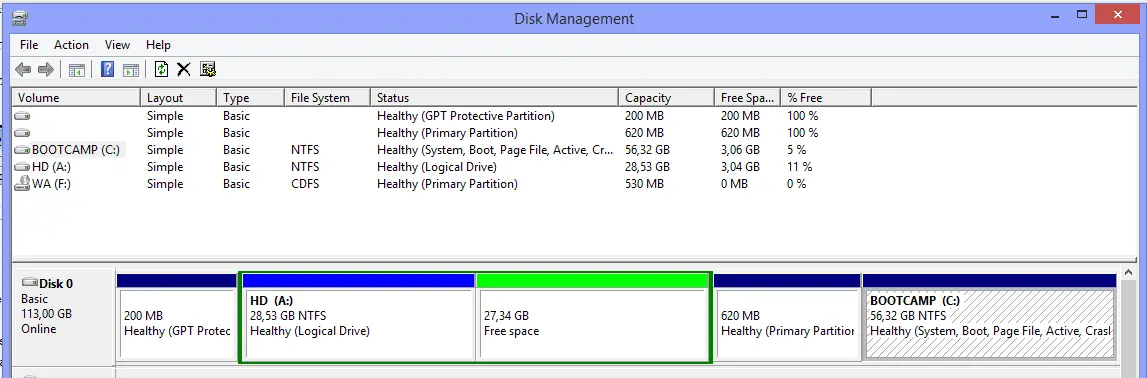
Task: Click the drive icon beside HD (A:)
Action: coord(23,167)
